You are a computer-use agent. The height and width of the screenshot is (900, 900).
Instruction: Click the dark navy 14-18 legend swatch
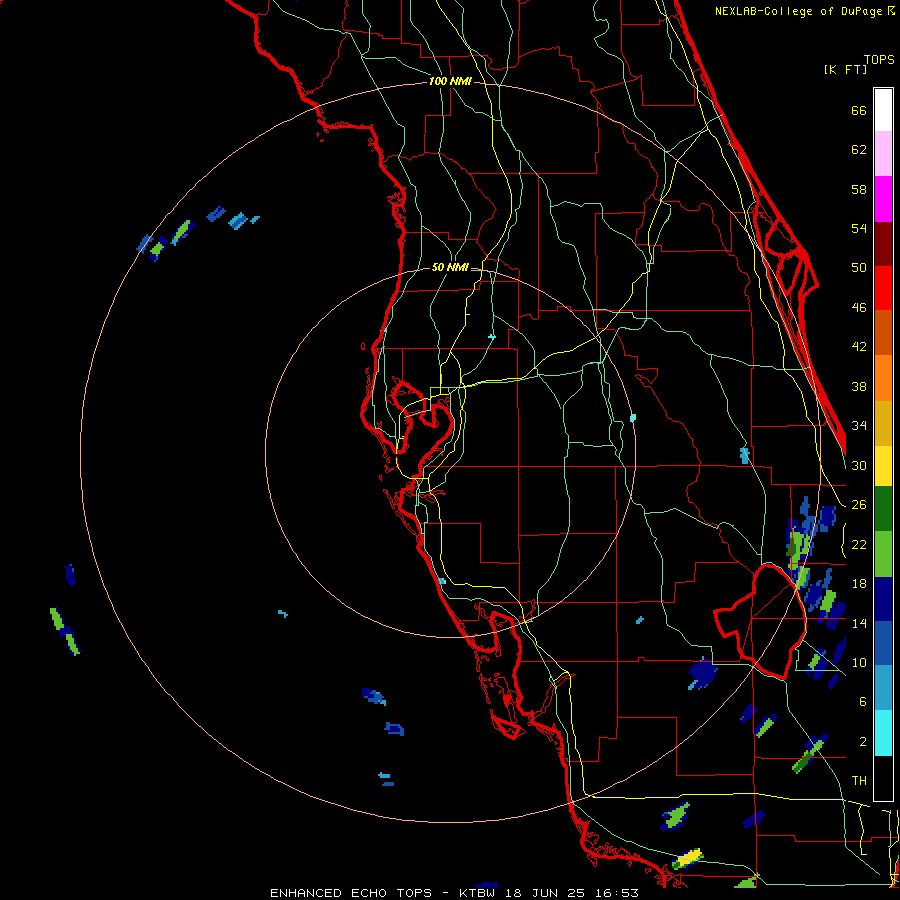click(x=883, y=599)
